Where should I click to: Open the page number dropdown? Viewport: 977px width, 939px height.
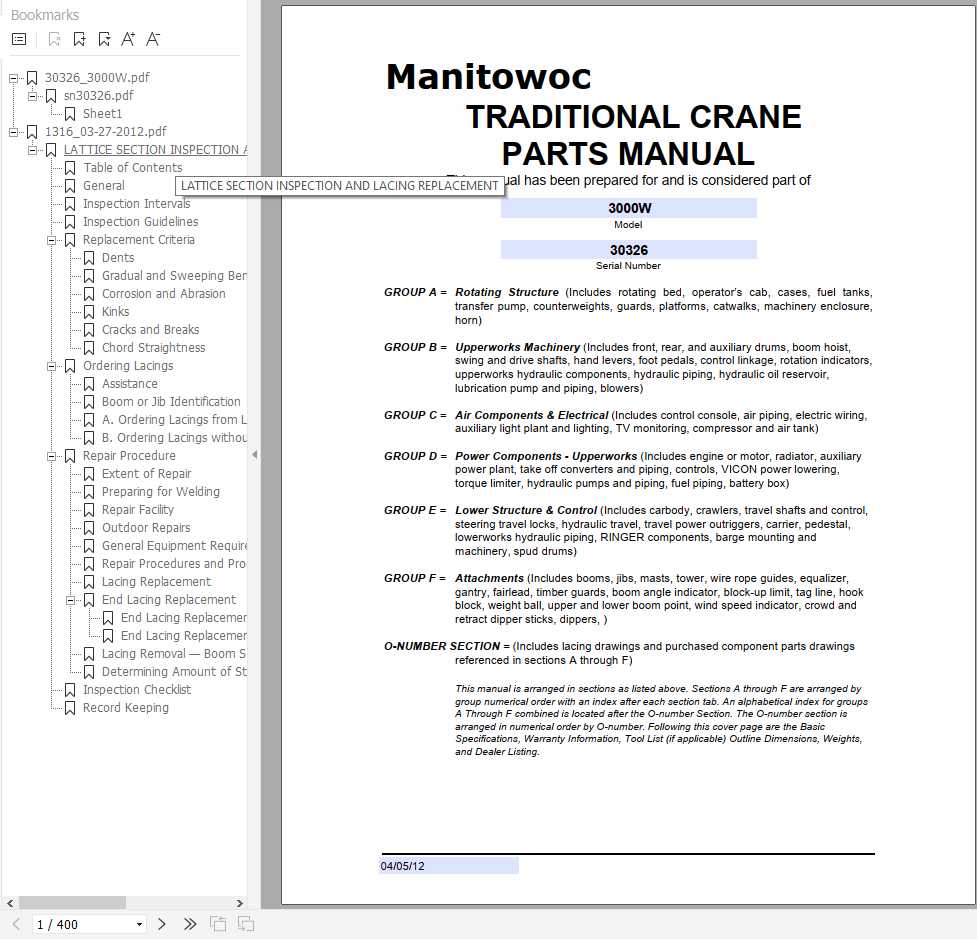click(x=139, y=924)
